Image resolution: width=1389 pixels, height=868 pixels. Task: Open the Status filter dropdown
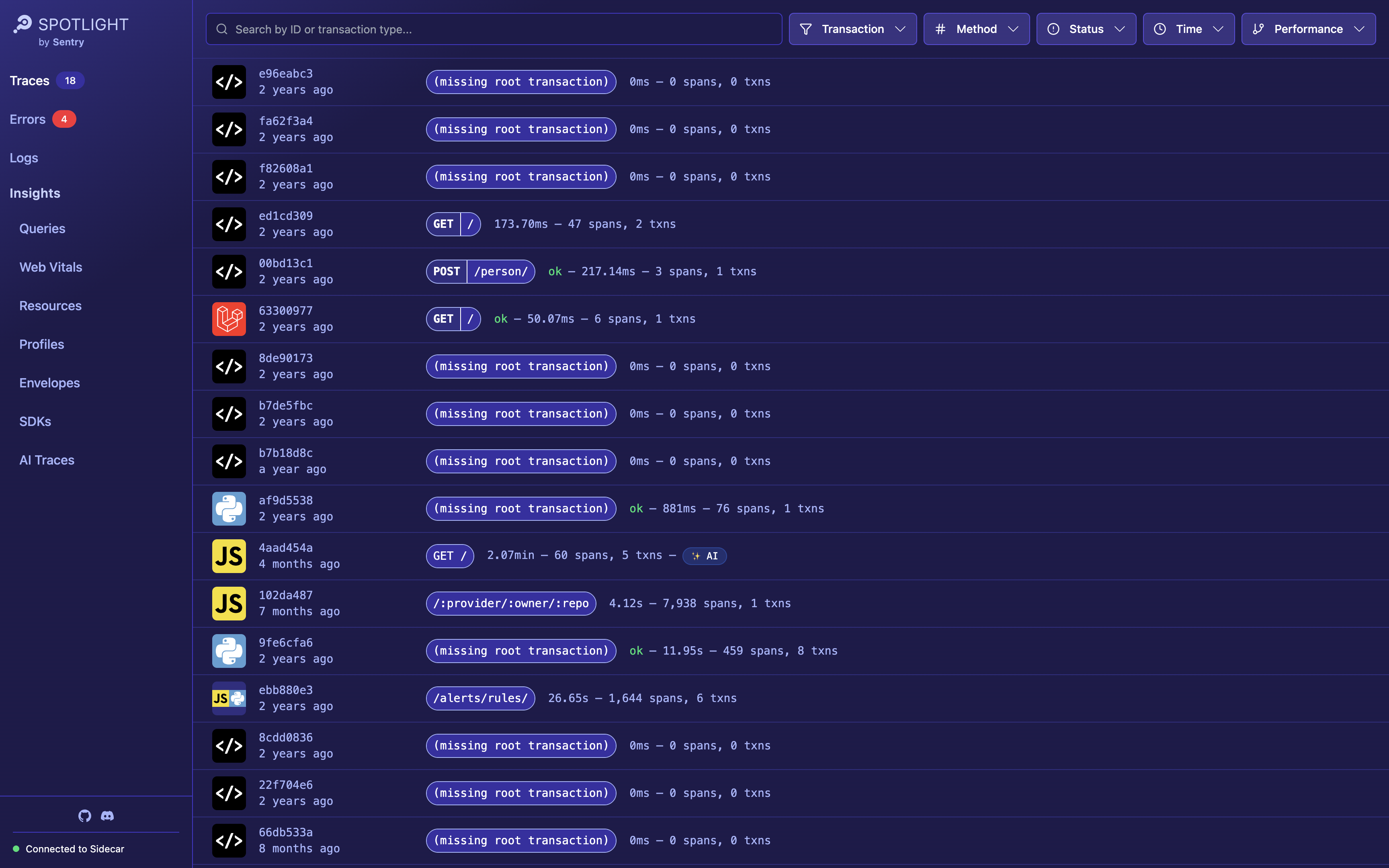1086,29
